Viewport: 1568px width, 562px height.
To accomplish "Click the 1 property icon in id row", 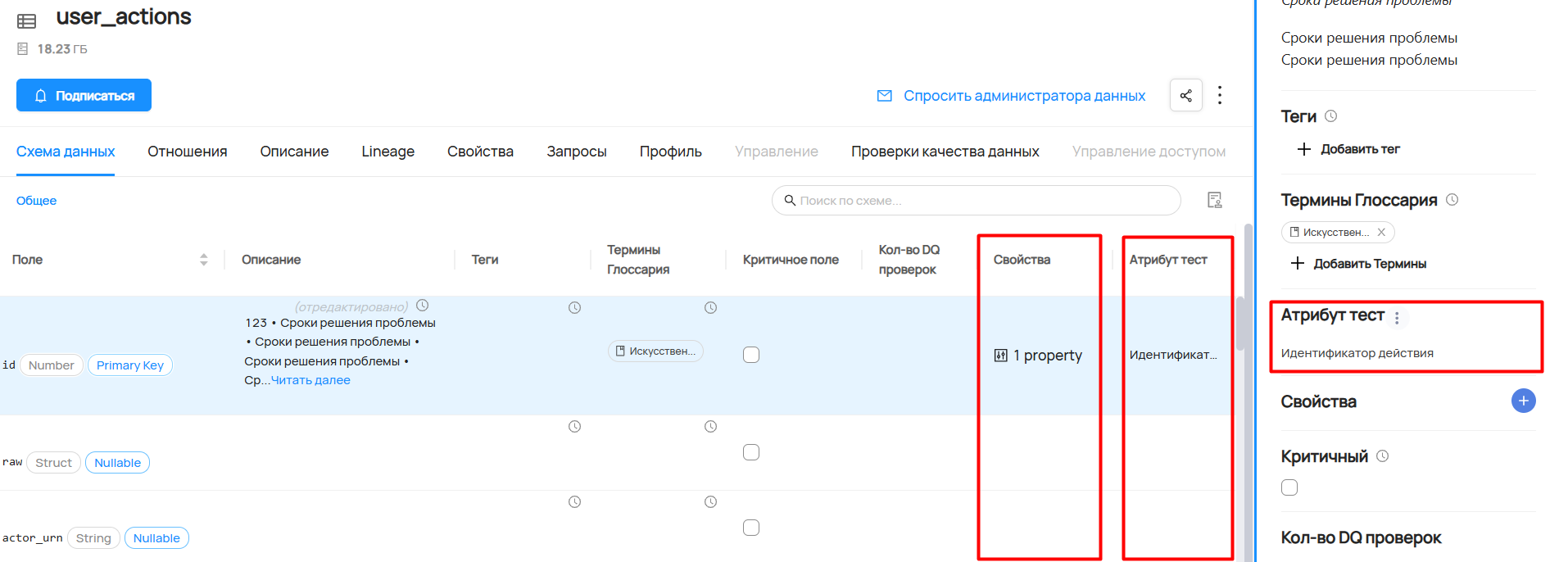I will tap(1001, 356).
